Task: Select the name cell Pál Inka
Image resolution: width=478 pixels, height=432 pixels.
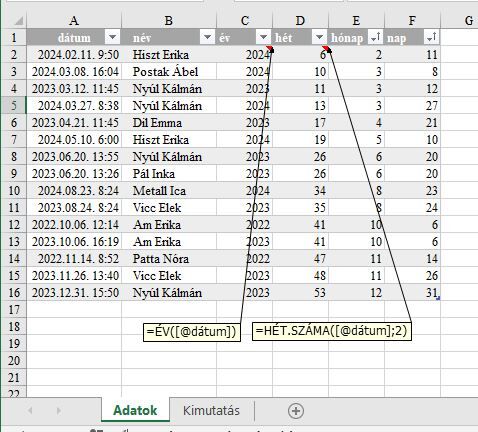Action: pos(169,173)
